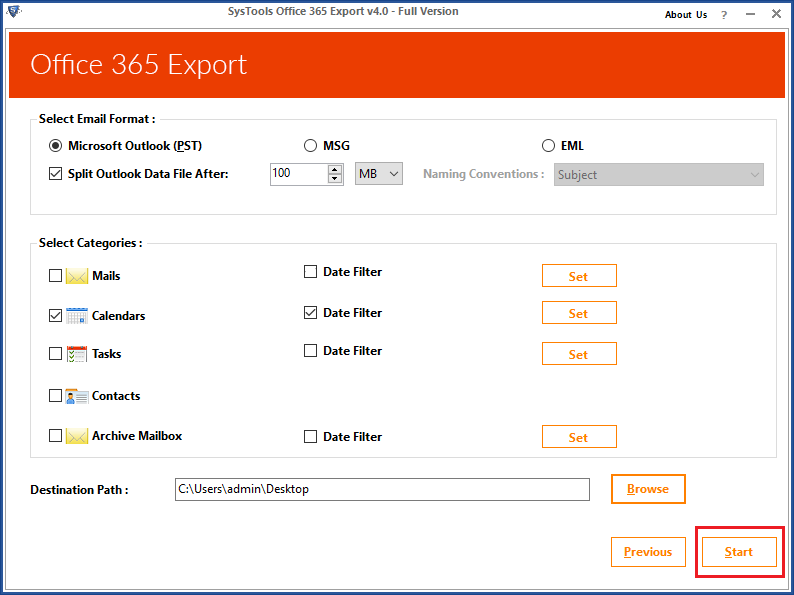Decrease split size with down arrow
This screenshot has width=794, height=595.
335,178
